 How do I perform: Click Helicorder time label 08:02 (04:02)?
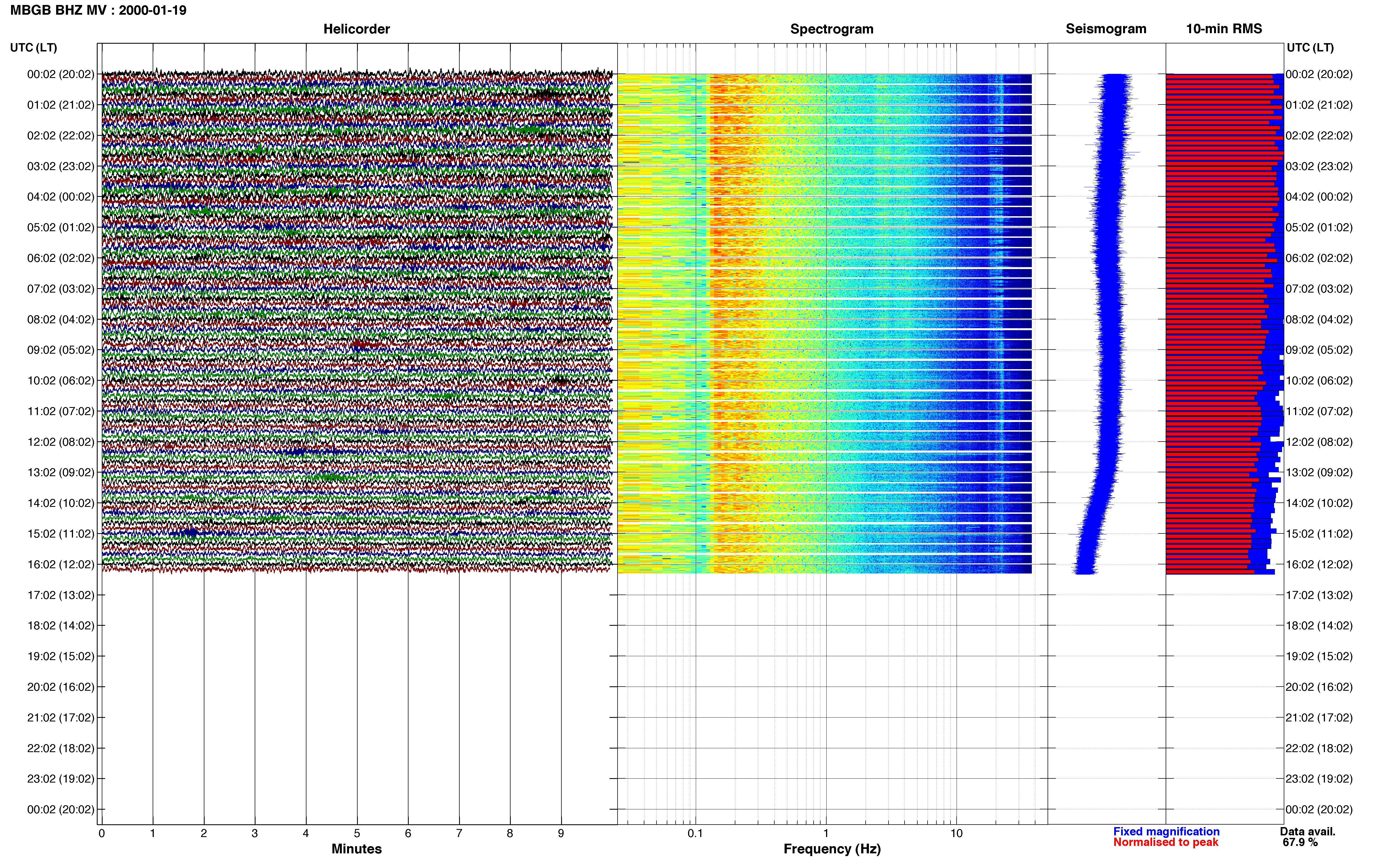coord(61,319)
